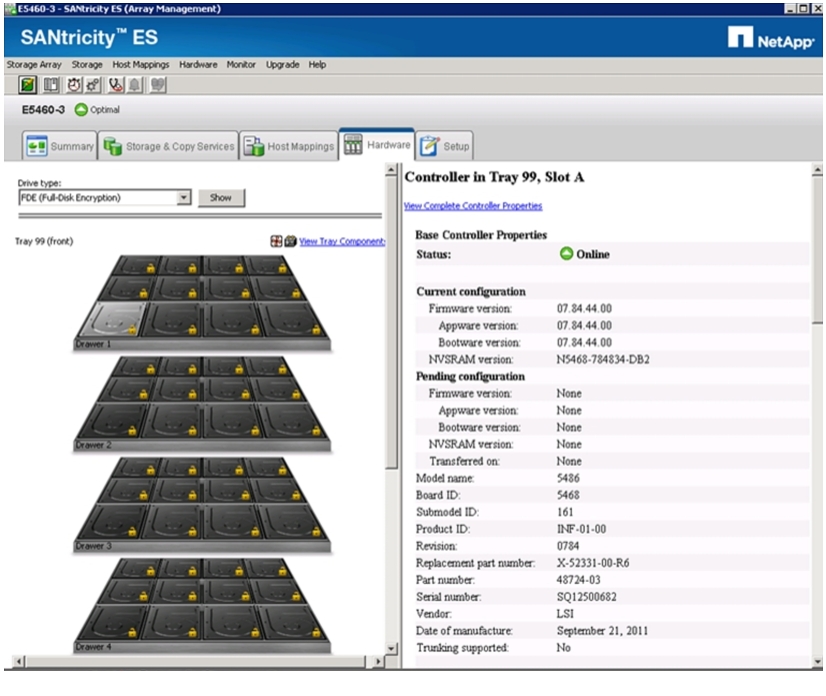
Task: Open the Host Mappings menu
Action: tap(141, 65)
